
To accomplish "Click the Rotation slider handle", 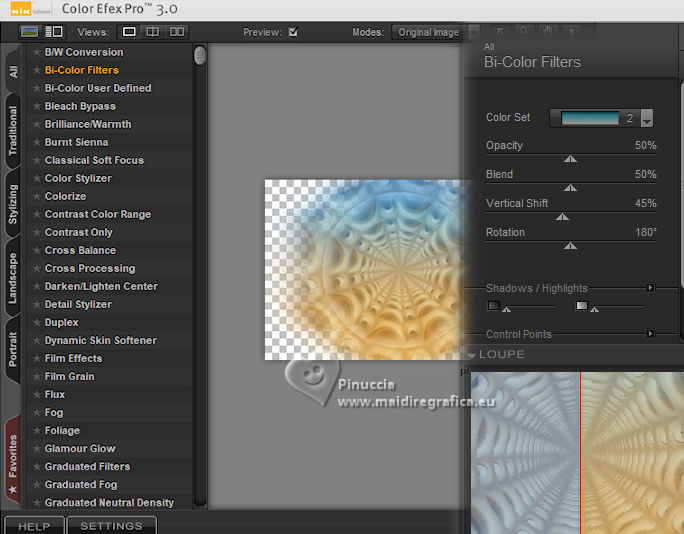I will point(570,246).
